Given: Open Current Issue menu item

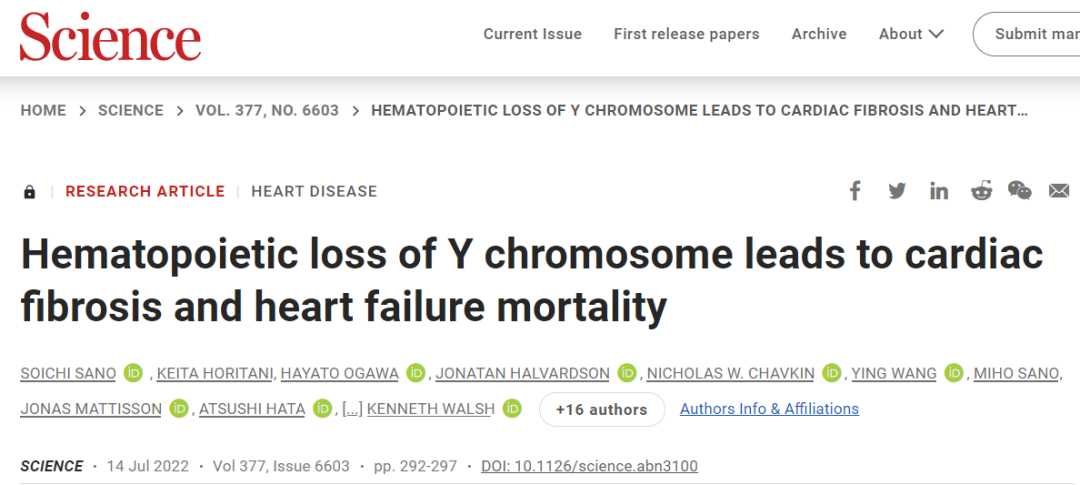Looking at the screenshot, I should [x=532, y=34].
